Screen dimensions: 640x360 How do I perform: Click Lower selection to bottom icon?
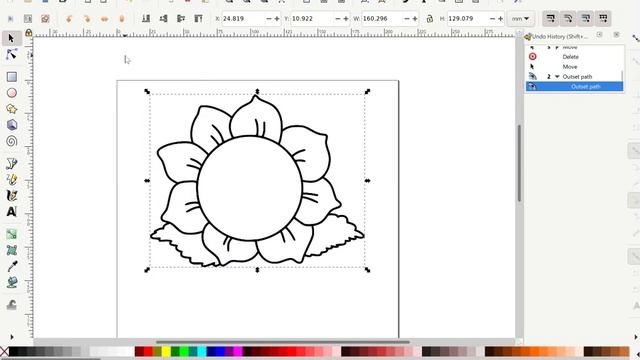pyautogui.click(x=146, y=18)
